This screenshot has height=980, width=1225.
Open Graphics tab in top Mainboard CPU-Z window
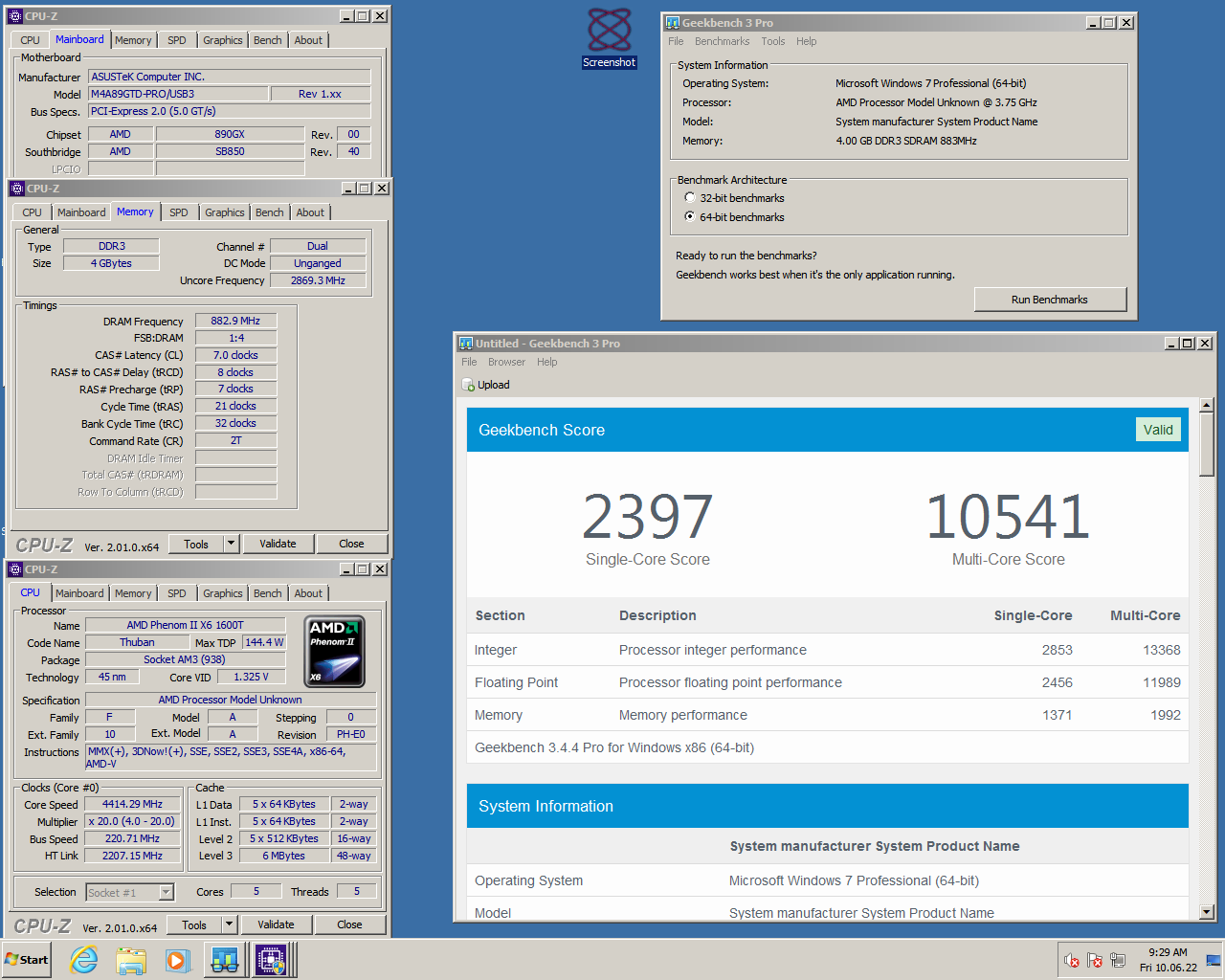tap(223, 40)
